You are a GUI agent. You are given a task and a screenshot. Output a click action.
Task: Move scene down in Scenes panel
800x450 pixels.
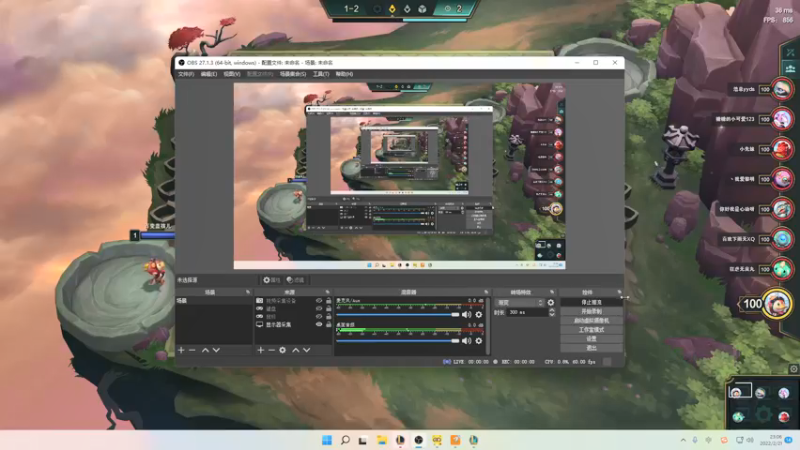point(216,350)
